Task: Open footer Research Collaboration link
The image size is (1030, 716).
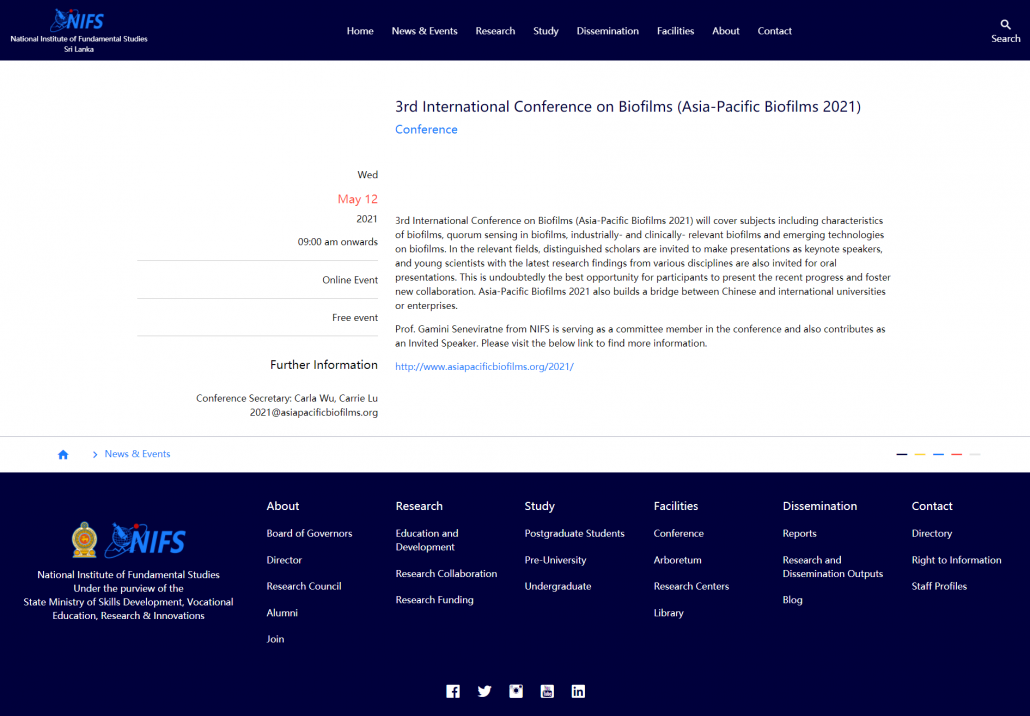Action: coord(446,573)
